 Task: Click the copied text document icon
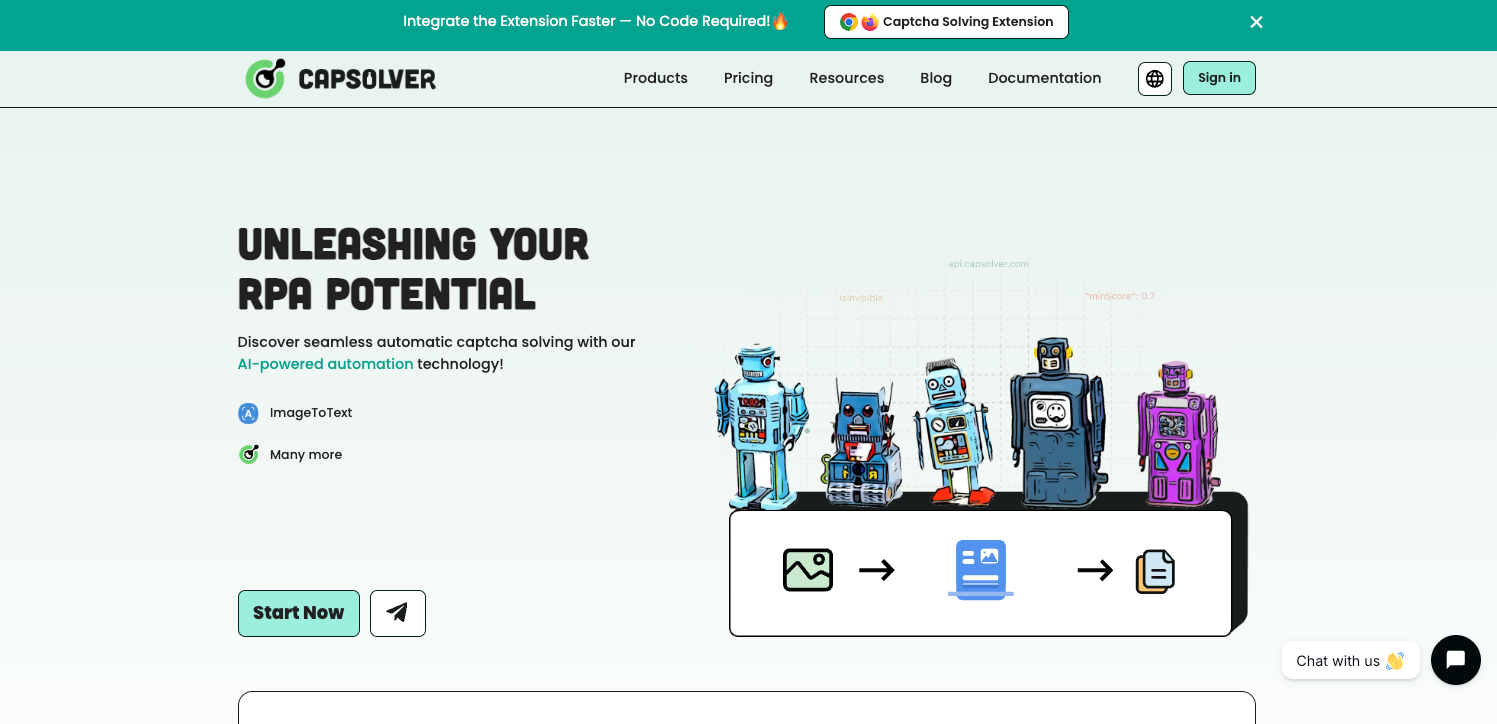1155,571
